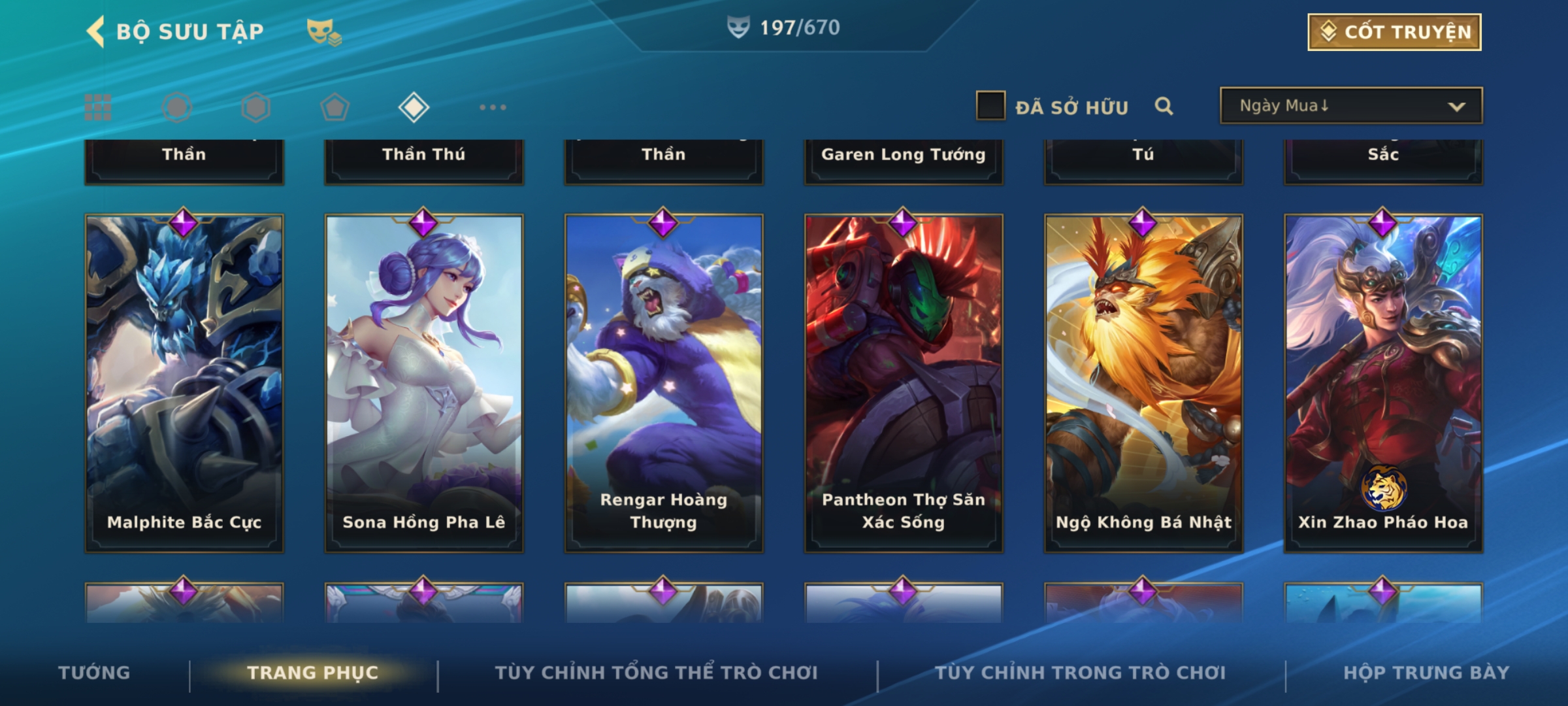Click the Cốt Truyện button

pos(1394,32)
